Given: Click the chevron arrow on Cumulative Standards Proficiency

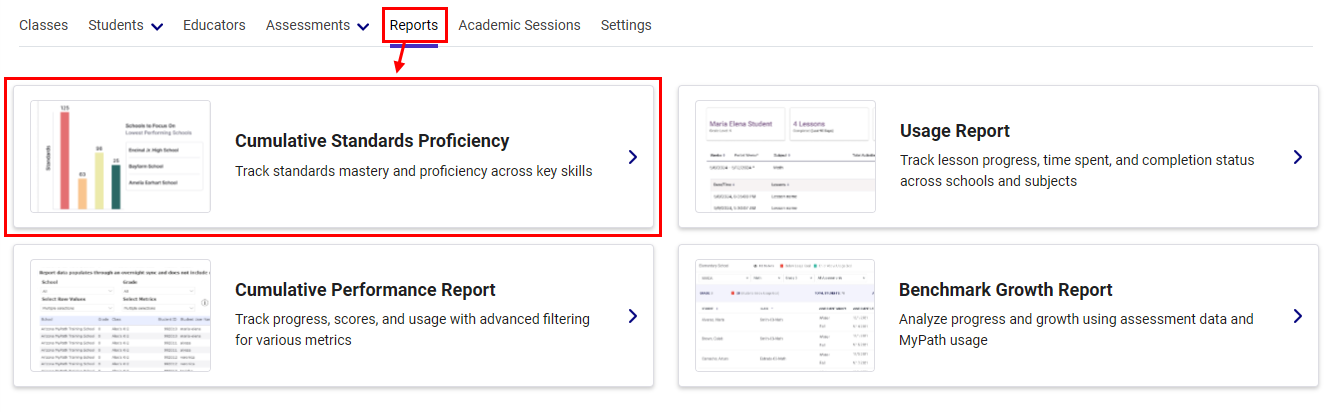Looking at the screenshot, I should pos(632,157).
